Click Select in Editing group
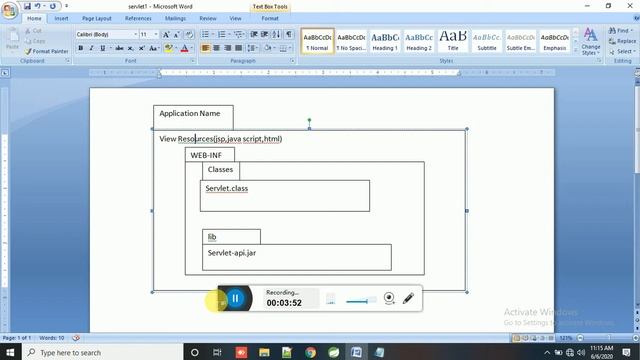This screenshot has width=640, height=360. [x=621, y=51]
